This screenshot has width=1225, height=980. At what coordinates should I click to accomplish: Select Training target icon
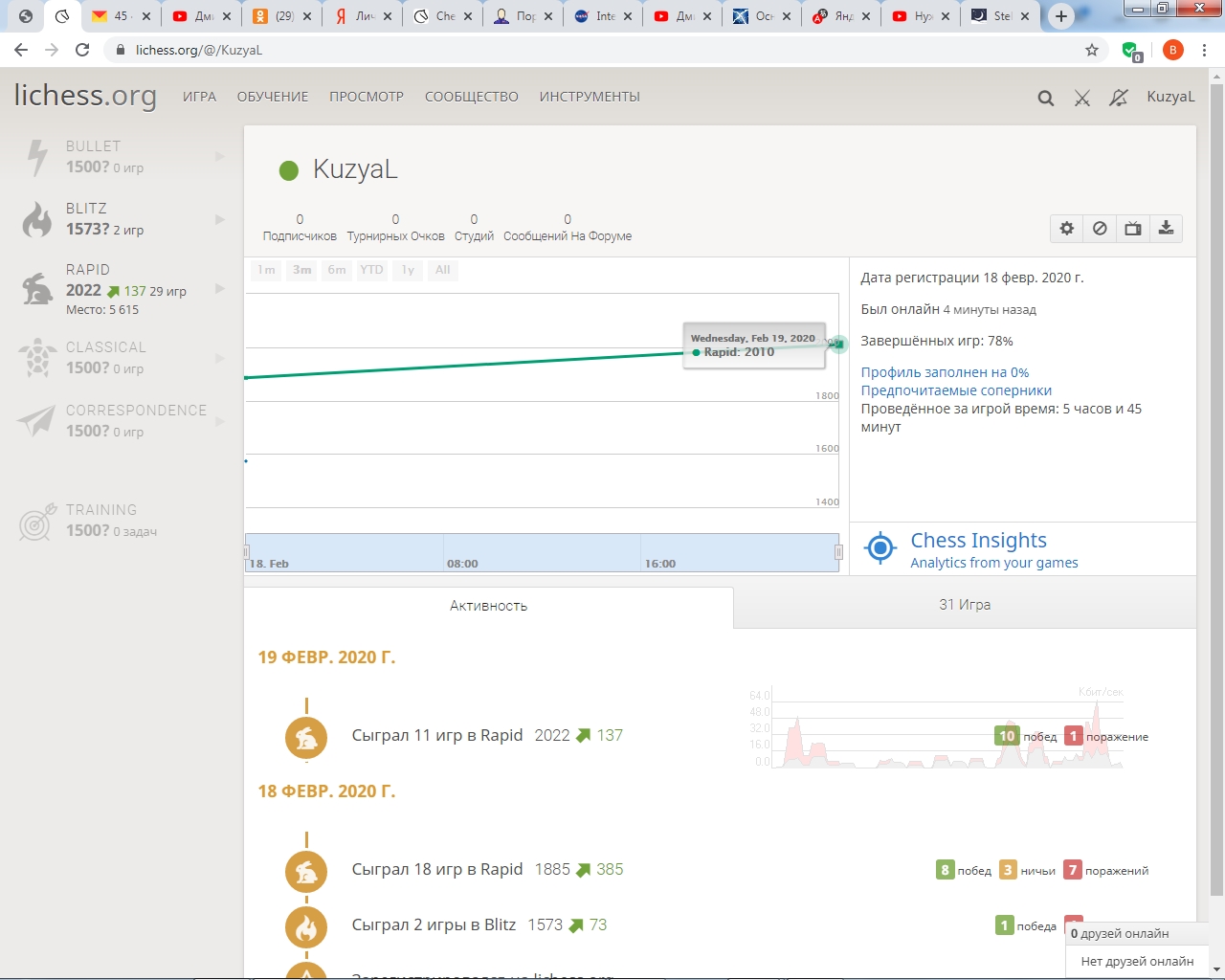pos(37,523)
